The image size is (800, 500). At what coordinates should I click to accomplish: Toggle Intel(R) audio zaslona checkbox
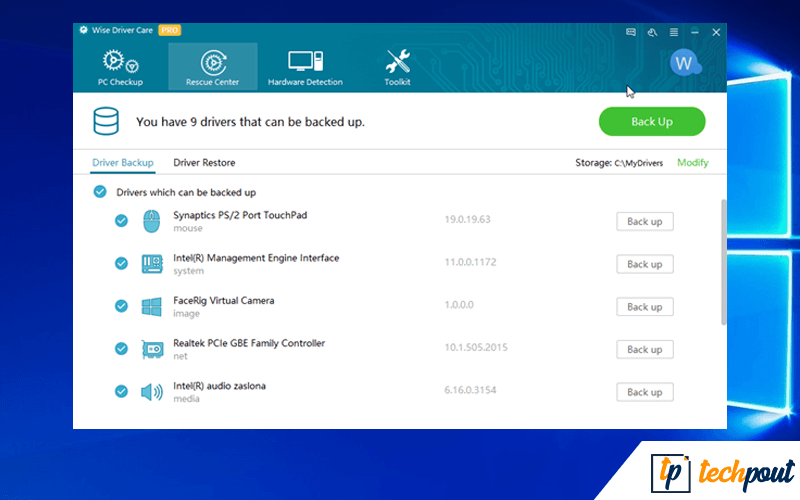click(121, 391)
